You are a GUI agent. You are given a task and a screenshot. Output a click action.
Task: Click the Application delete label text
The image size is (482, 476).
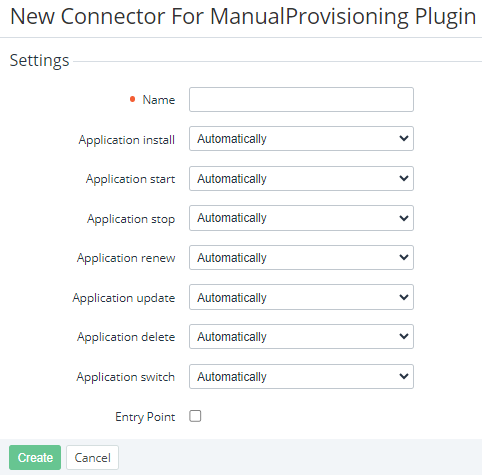(126, 337)
